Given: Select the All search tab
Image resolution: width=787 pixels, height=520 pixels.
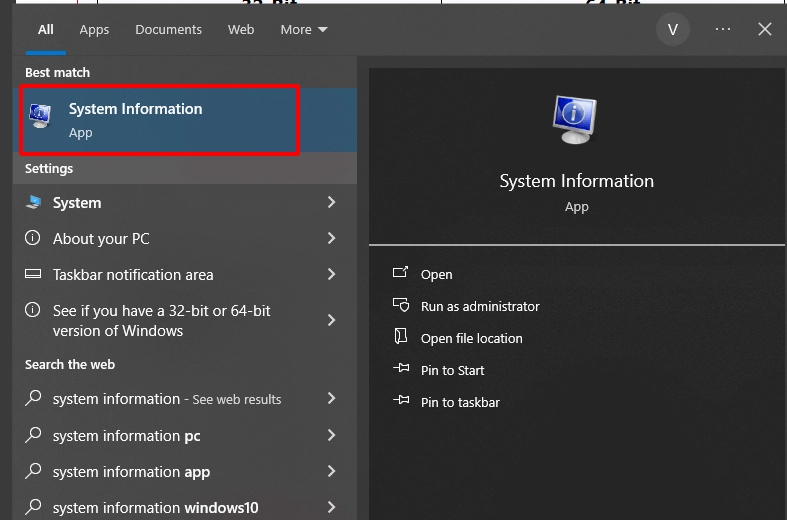Looking at the screenshot, I should [x=46, y=30].
